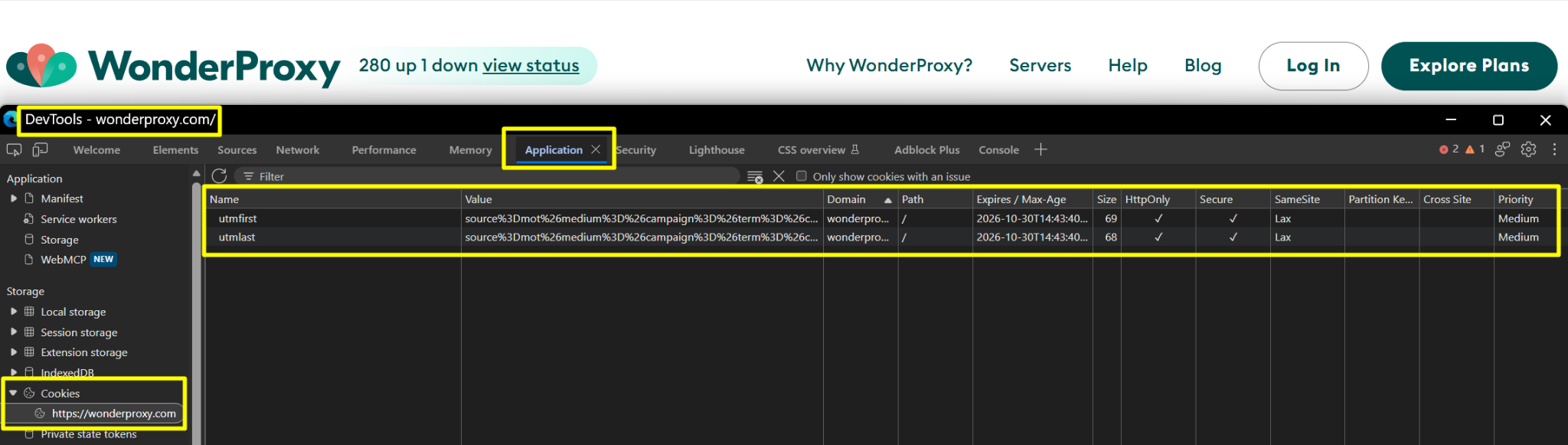Screen dimensions: 1568x445
Task: Switch to the Console tab
Action: coord(998,150)
